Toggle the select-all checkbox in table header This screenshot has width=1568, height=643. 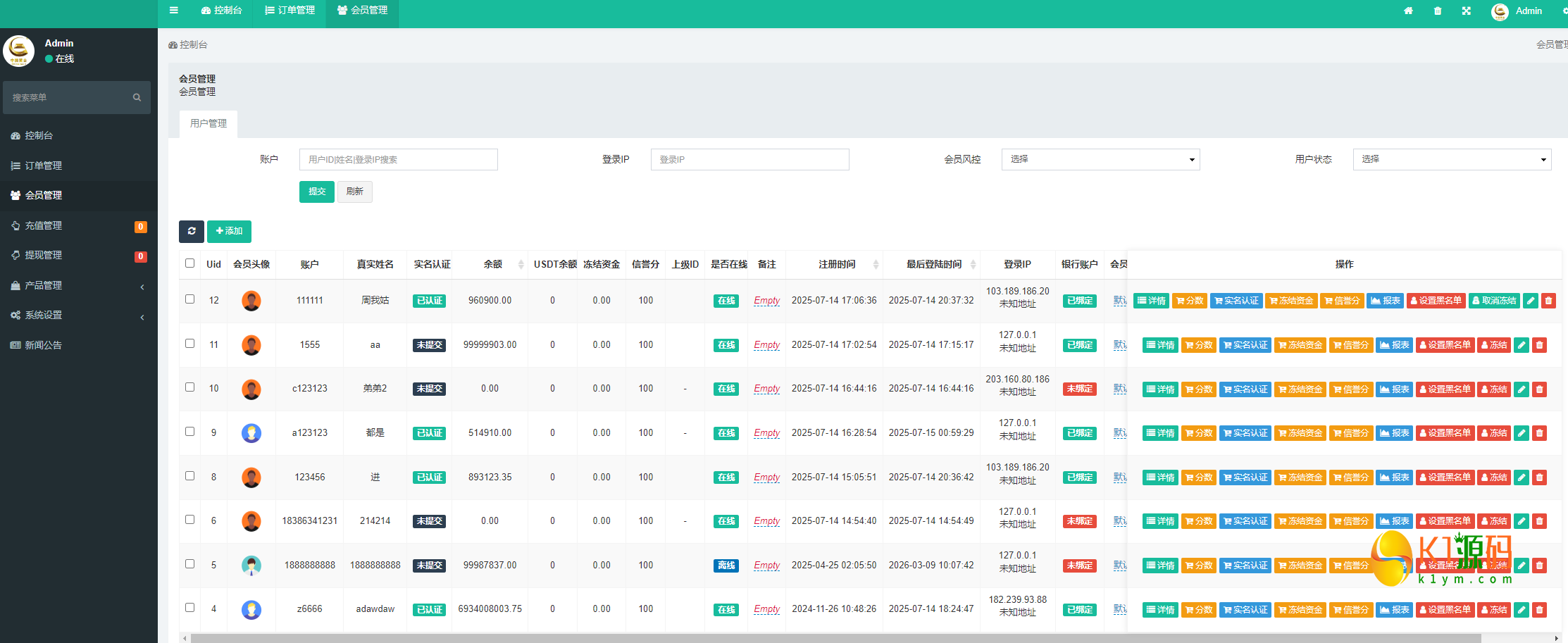coord(189,263)
